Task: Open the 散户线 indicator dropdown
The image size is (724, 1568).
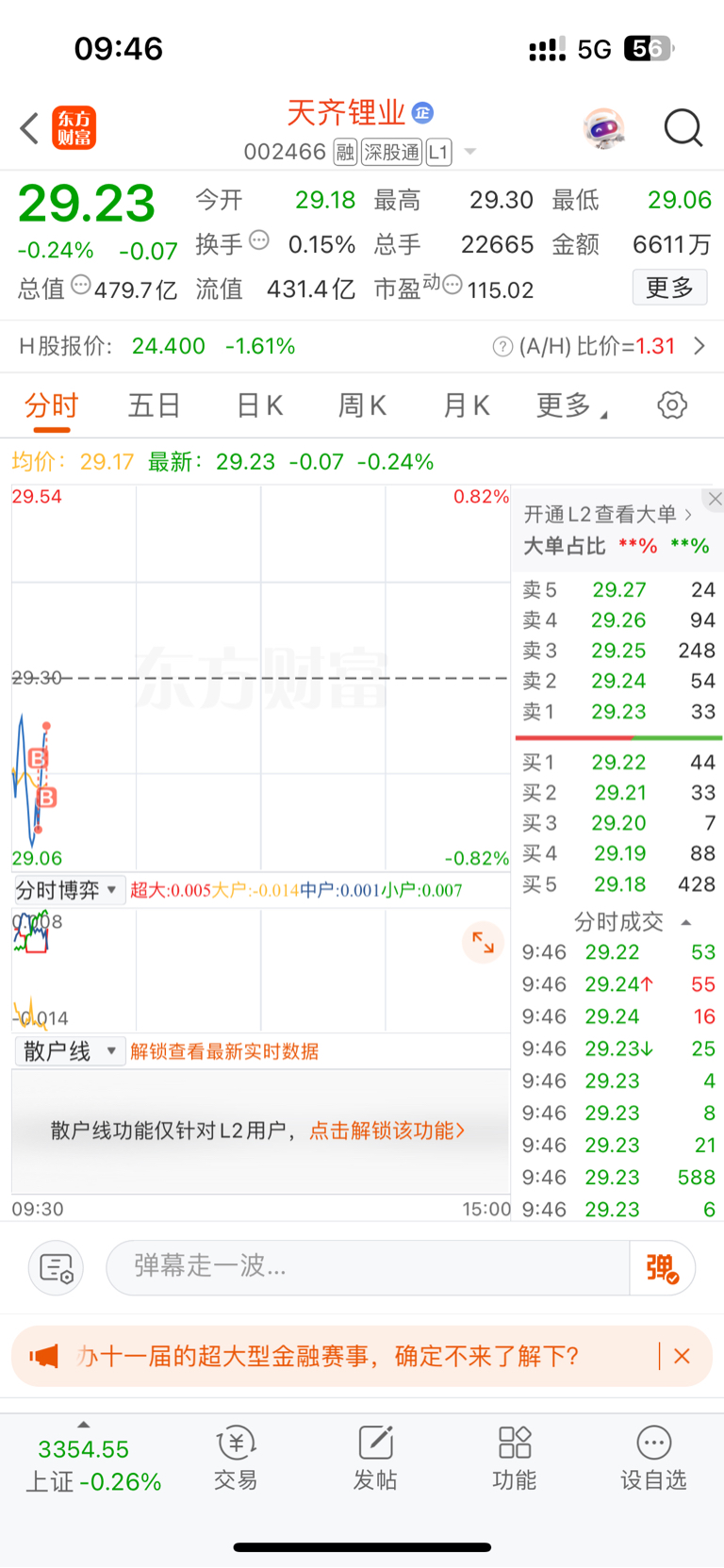Action: (69, 1051)
